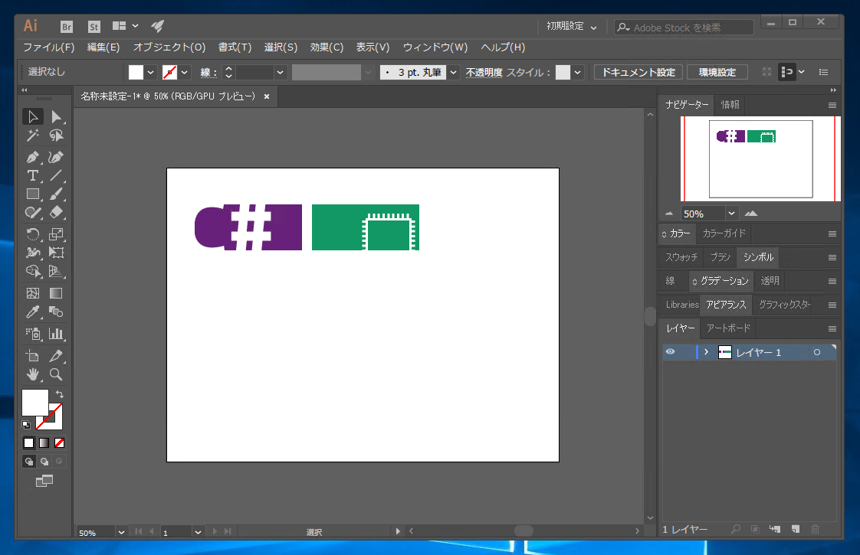
Task: Open the オブジェクト(O) menu
Action: tap(169, 47)
